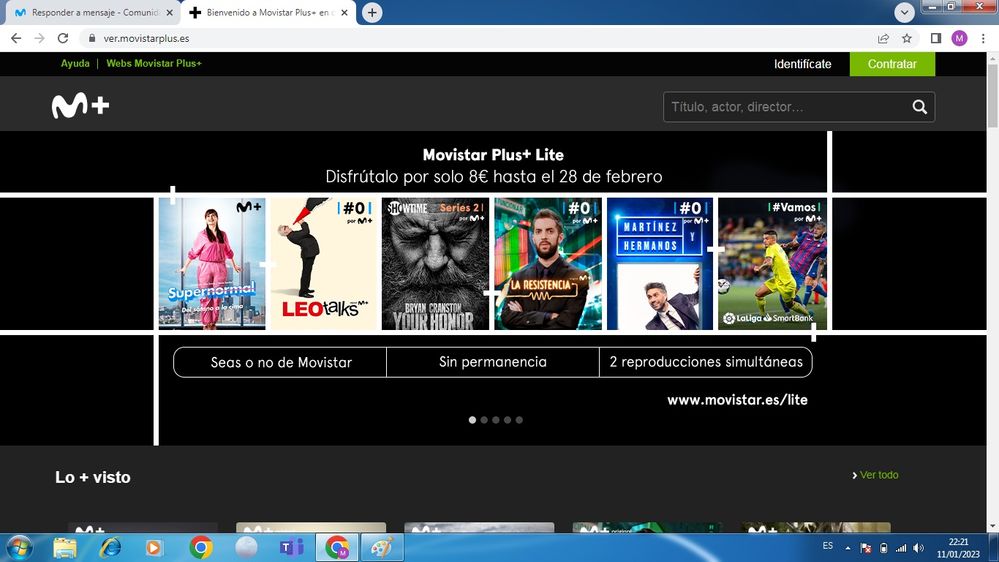Image resolution: width=999 pixels, height=562 pixels.
Task: Click the search magnifier icon
Action: pos(919,107)
